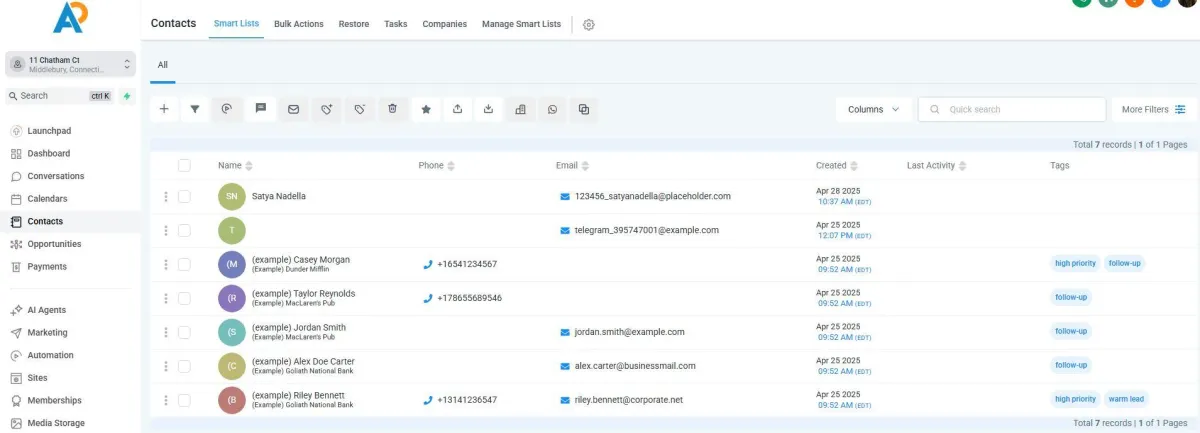
Task: Click the add to automation play icon
Action: (x=228, y=110)
